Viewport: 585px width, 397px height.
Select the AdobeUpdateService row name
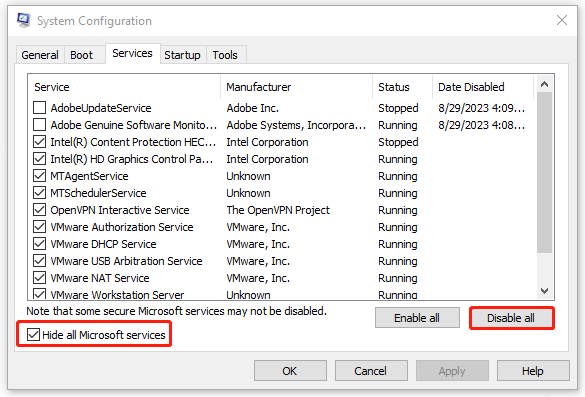pos(101,108)
